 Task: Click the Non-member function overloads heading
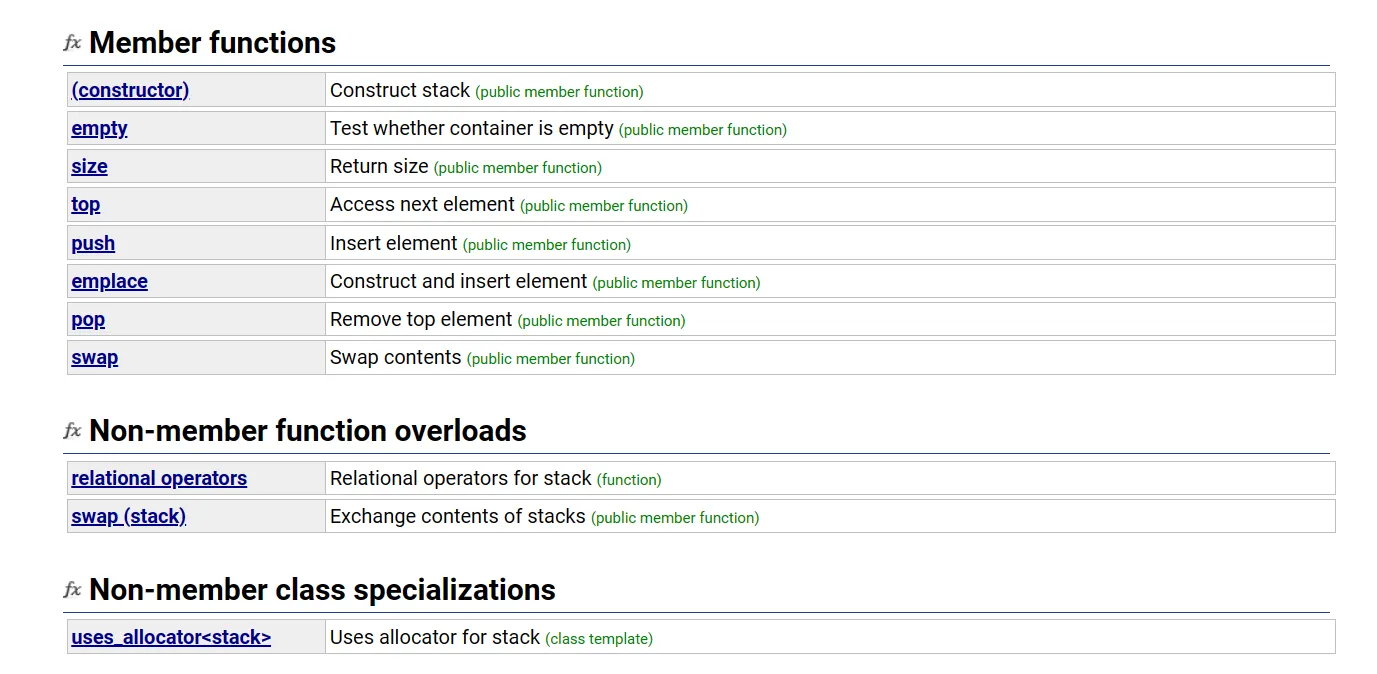coord(307,431)
